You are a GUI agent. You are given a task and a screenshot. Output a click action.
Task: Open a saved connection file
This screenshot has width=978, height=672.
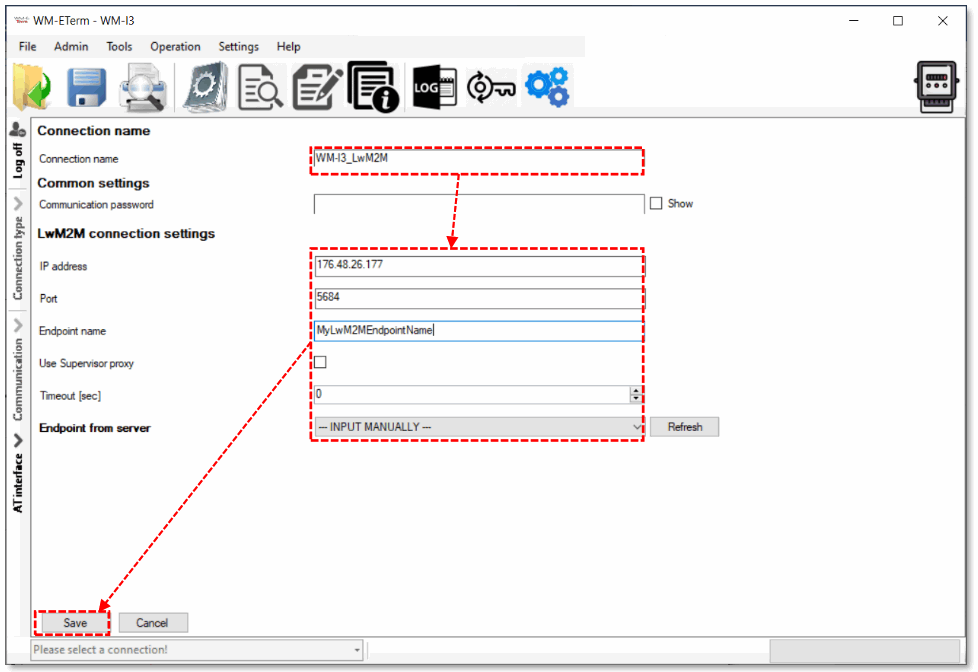tap(29, 86)
